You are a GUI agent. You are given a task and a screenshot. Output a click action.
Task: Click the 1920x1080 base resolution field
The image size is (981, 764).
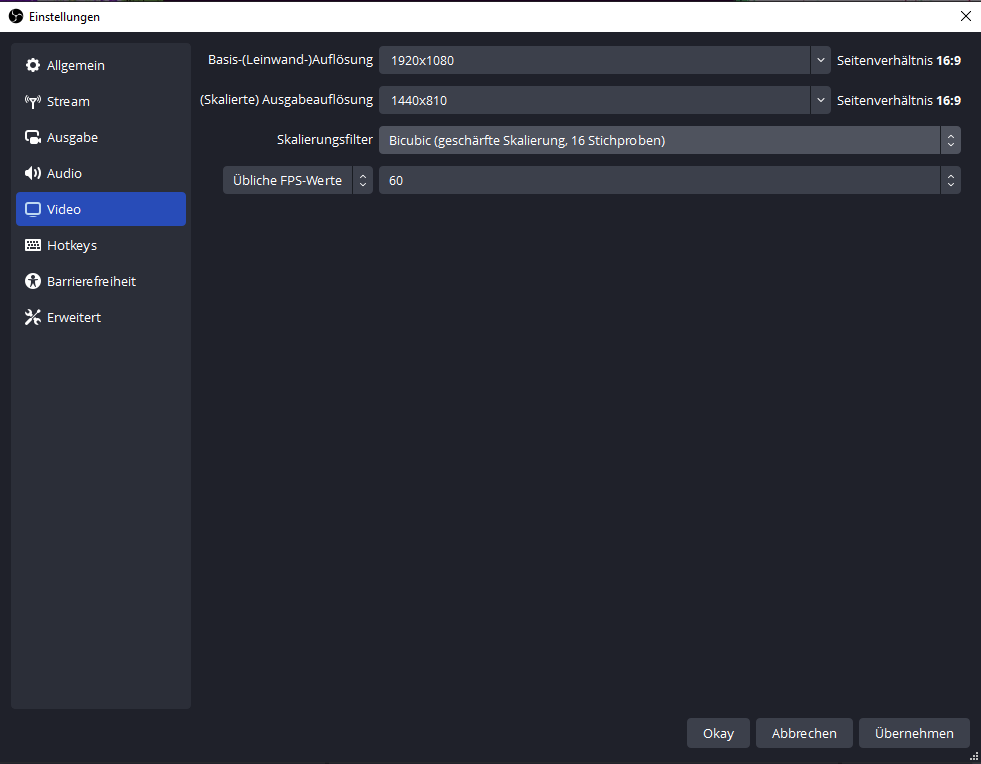[x=594, y=60]
